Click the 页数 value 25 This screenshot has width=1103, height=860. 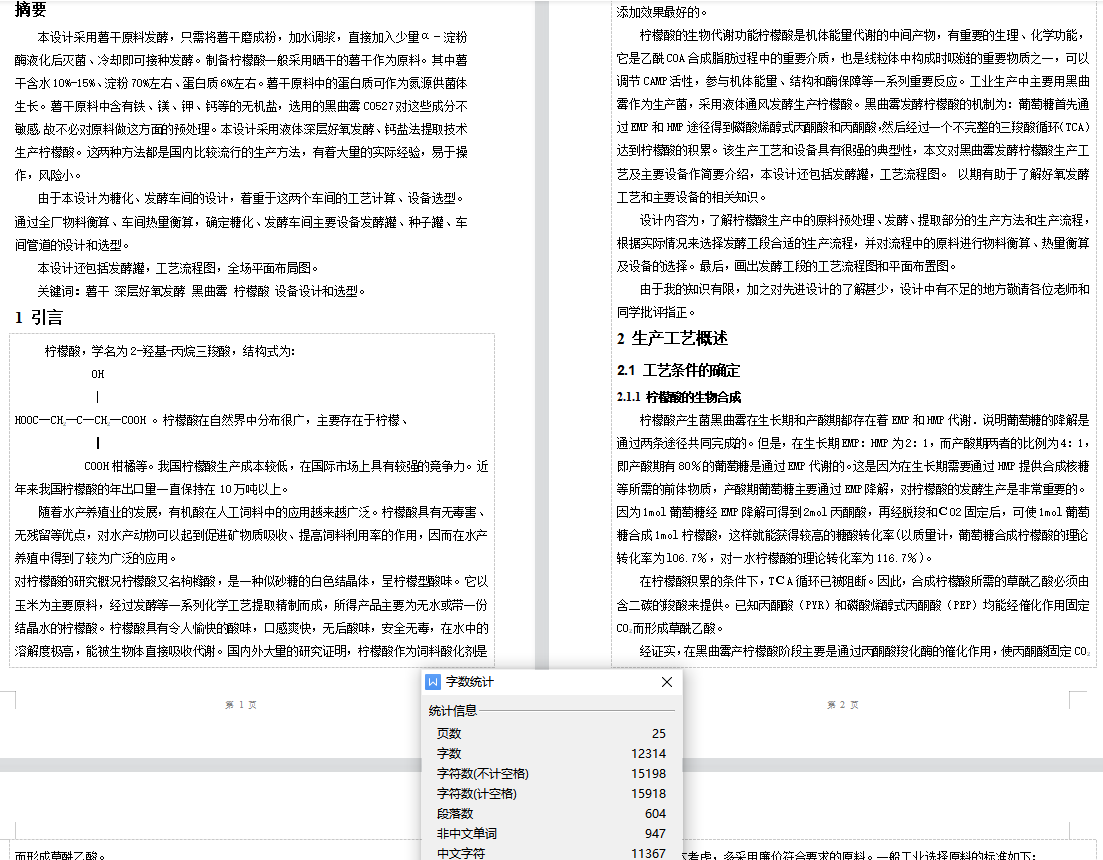click(x=657, y=733)
